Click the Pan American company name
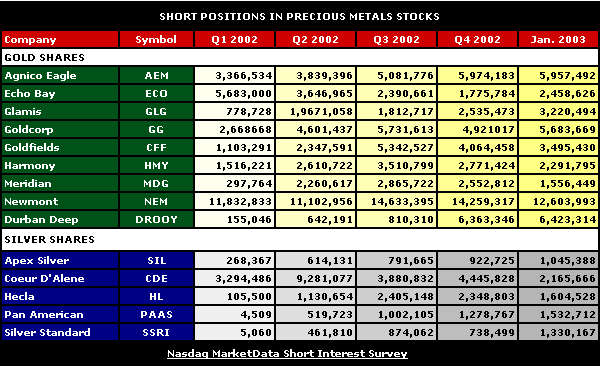 click(44, 314)
